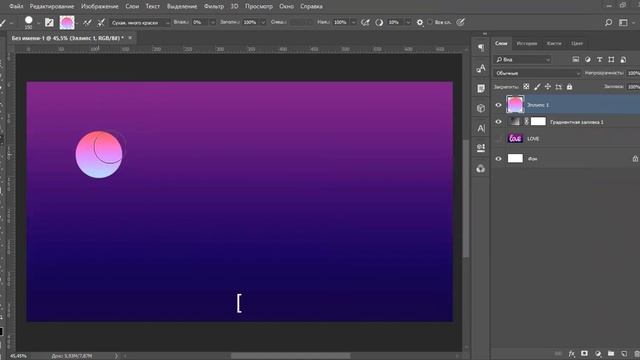Open the Character Styles panel icon

coord(481,148)
